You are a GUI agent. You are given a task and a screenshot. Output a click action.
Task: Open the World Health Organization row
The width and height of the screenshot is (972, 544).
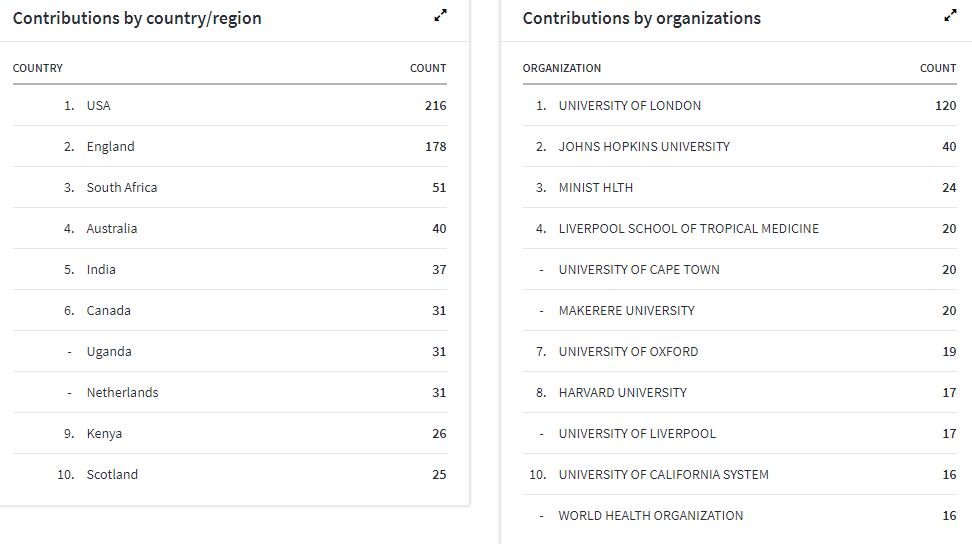pyautogui.click(x=650, y=516)
